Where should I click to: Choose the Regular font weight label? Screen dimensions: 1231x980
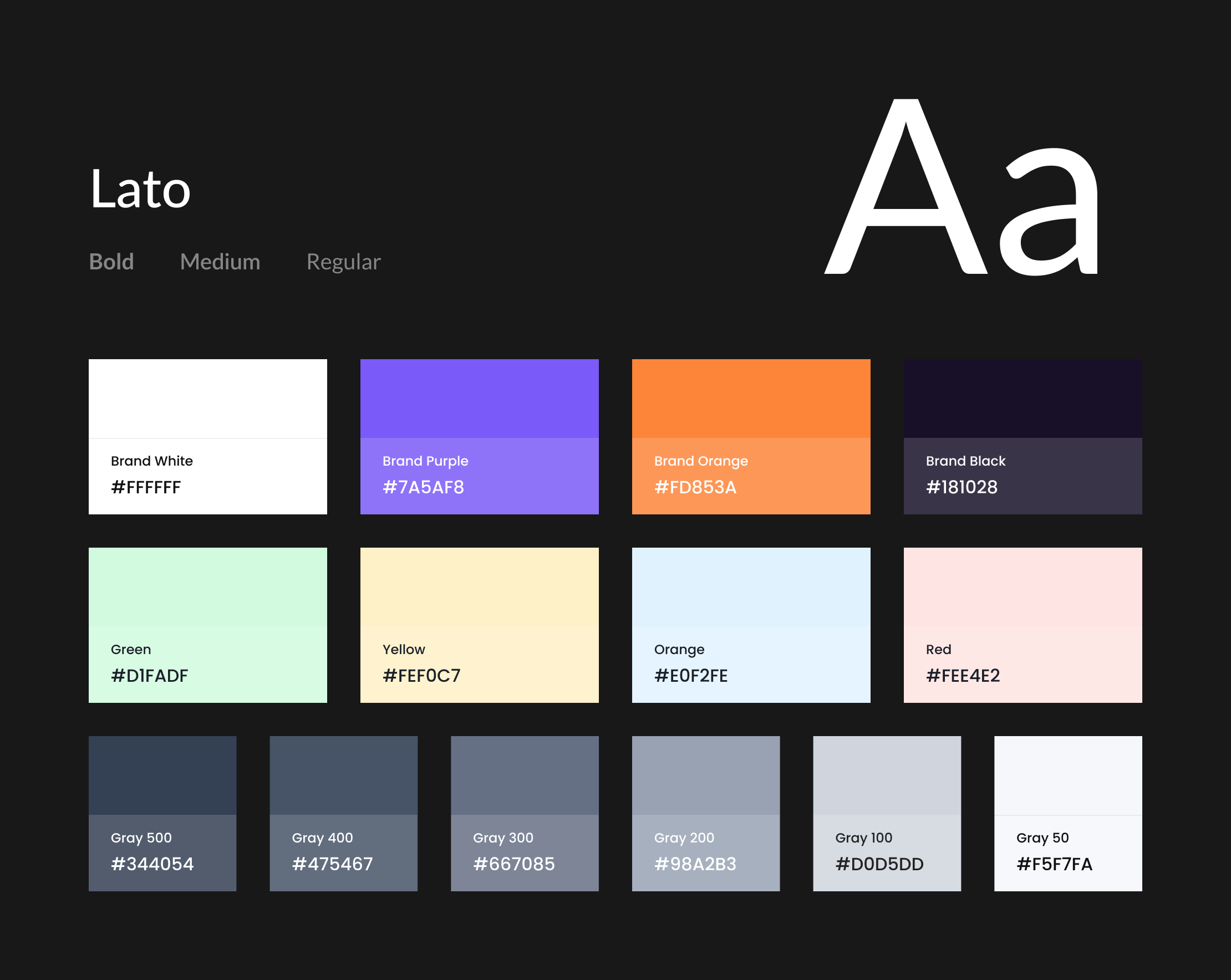click(343, 262)
